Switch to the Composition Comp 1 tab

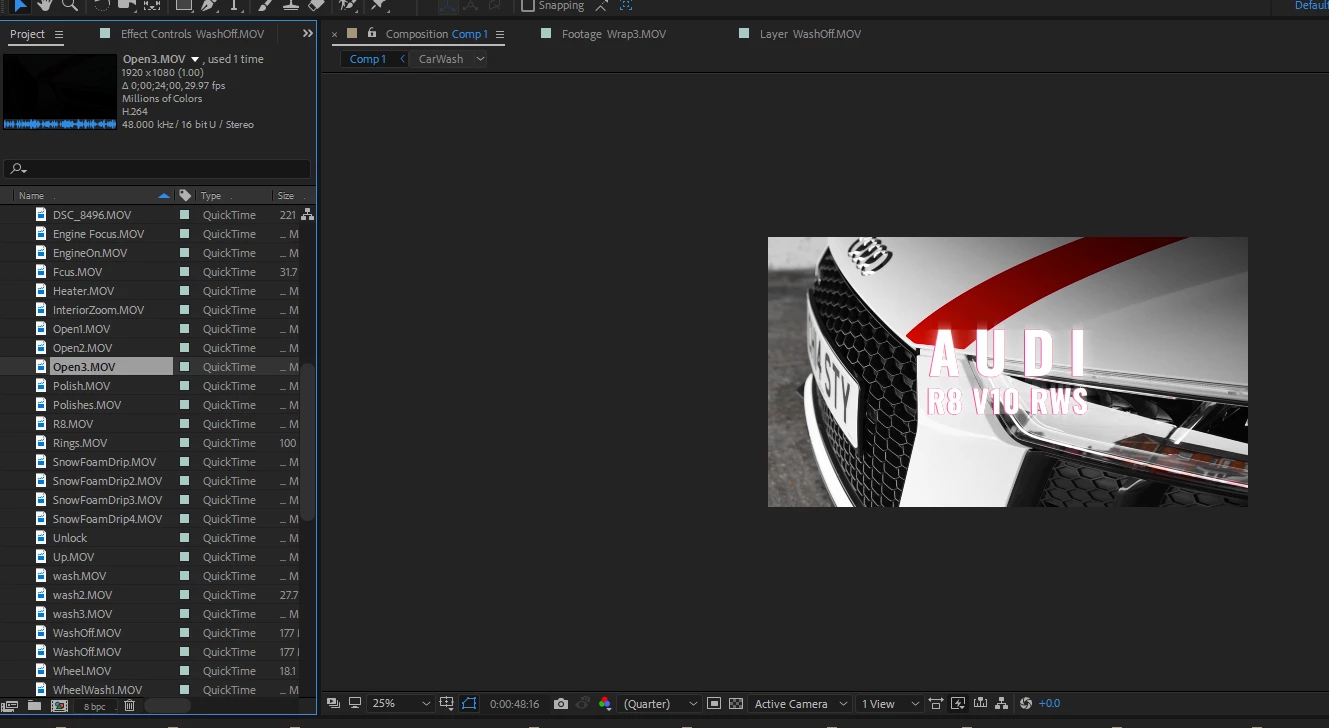click(x=437, y=34)
